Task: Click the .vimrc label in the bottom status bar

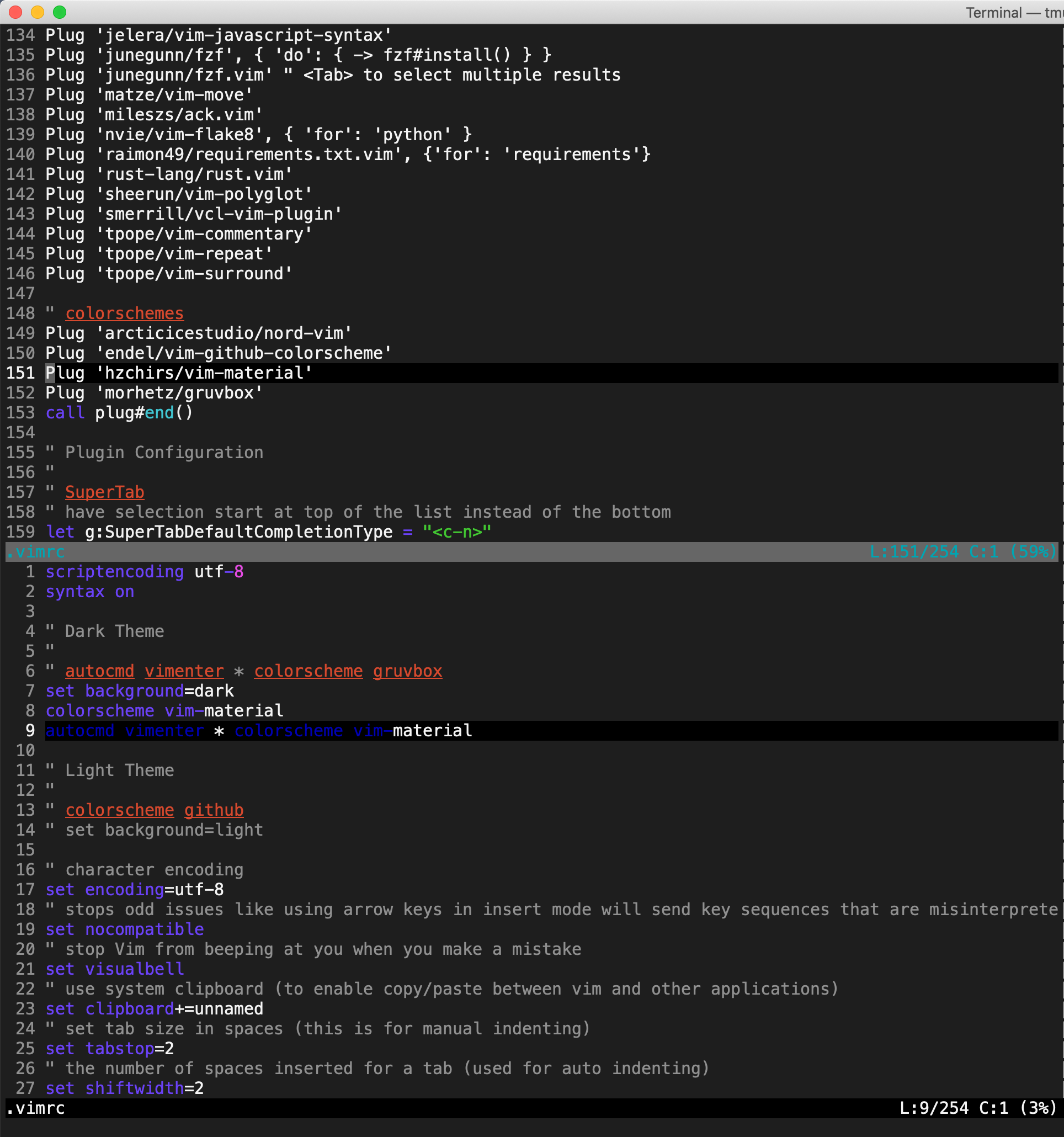Action: (x=36, y=1108)
